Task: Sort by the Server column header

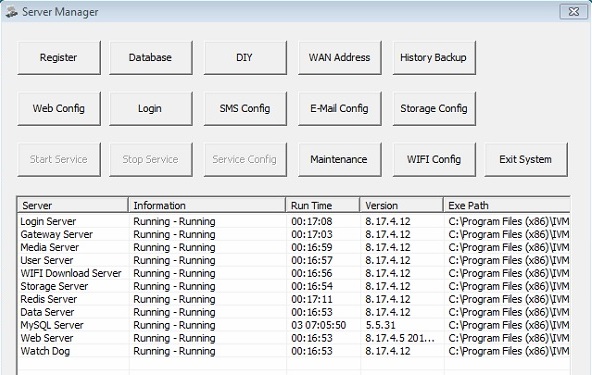Action: (x=73, y=205)
